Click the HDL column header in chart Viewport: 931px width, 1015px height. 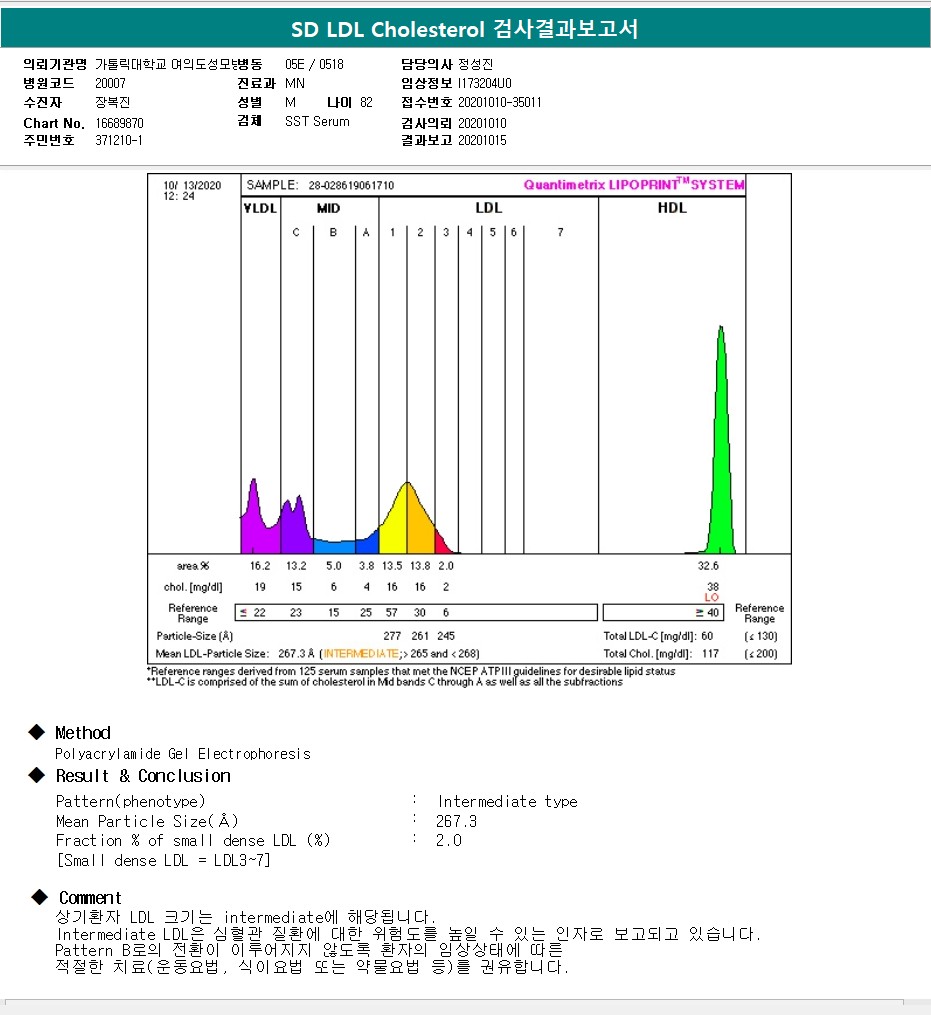tap(672, 209)
